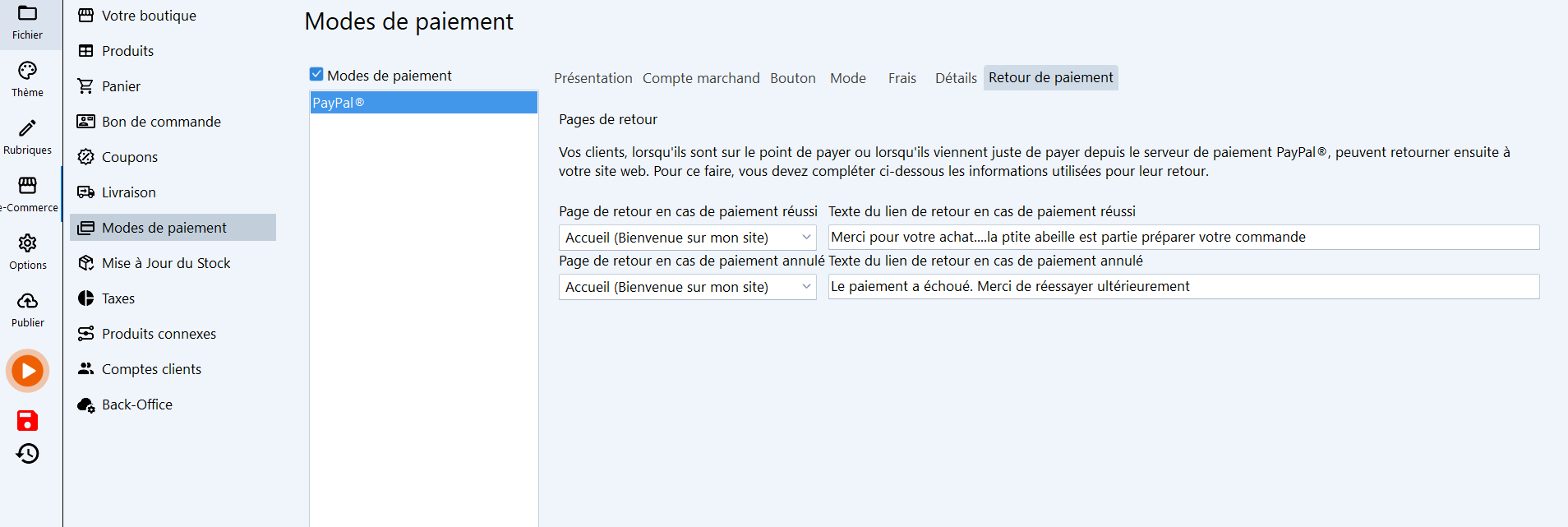Click the Coupons badge icon
The image size is (1568, 527).
tap(85, 157)
